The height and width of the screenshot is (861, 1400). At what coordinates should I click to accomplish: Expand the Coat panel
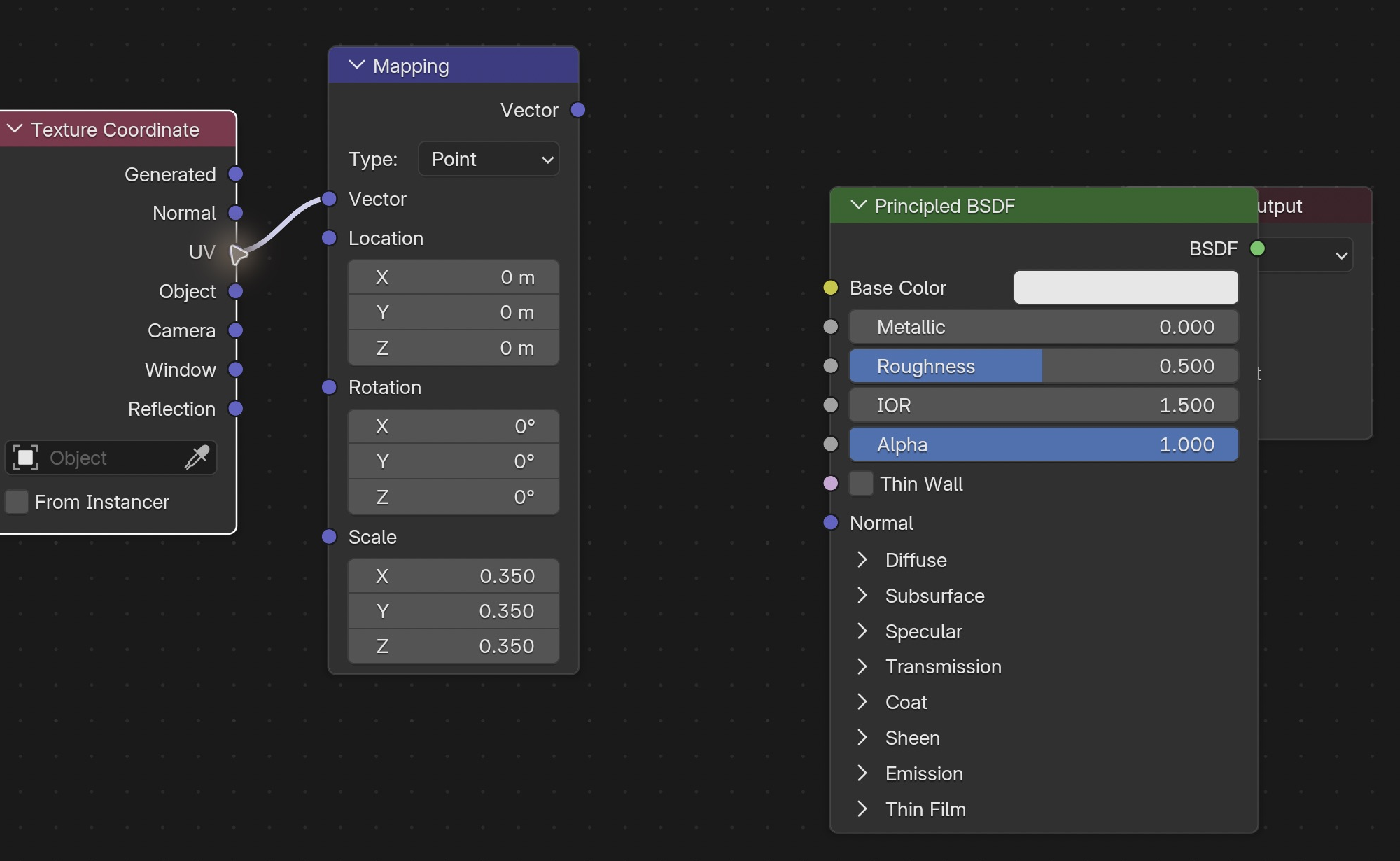(x=862, y=702)
